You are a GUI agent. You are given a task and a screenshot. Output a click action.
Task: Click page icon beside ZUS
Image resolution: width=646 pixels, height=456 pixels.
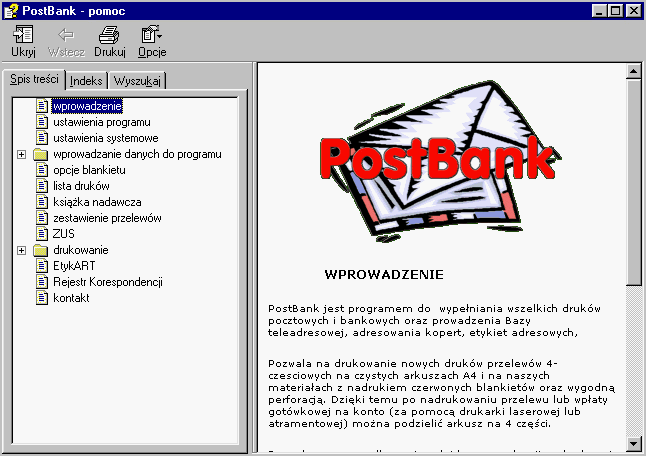[x=42, y=234]
